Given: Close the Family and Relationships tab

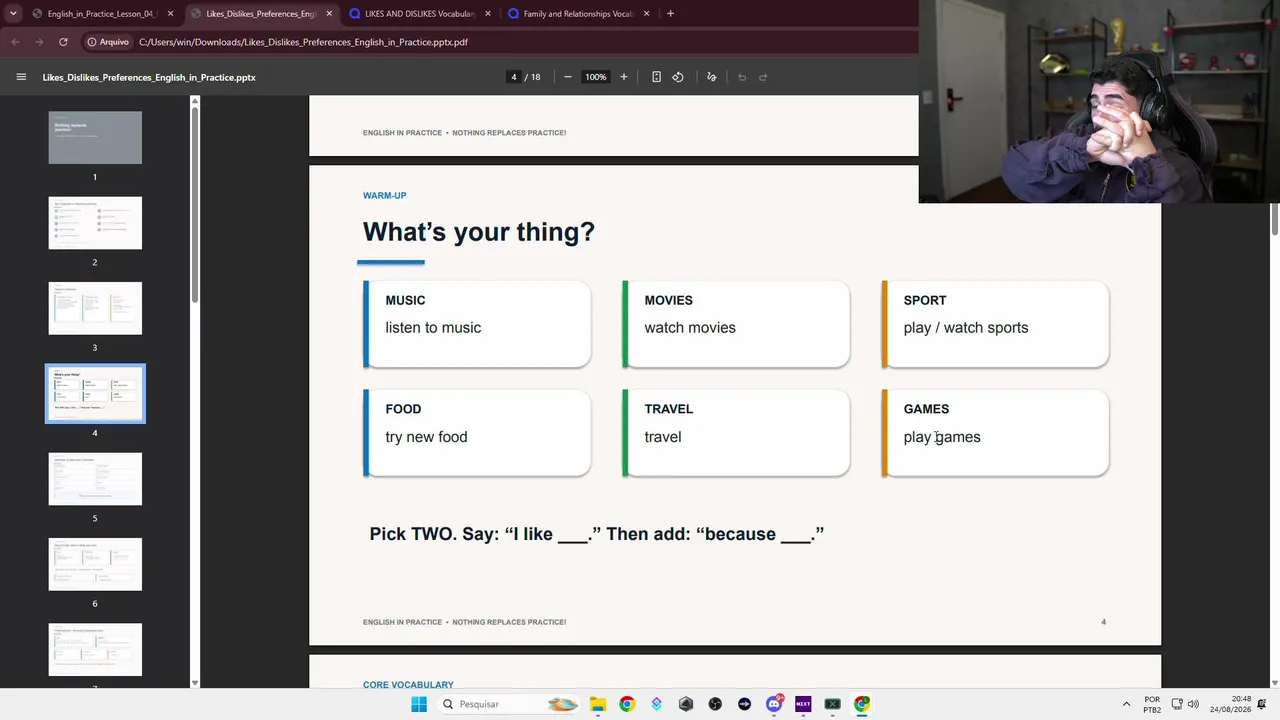Looking at the screenshot, I should point(646,14).
